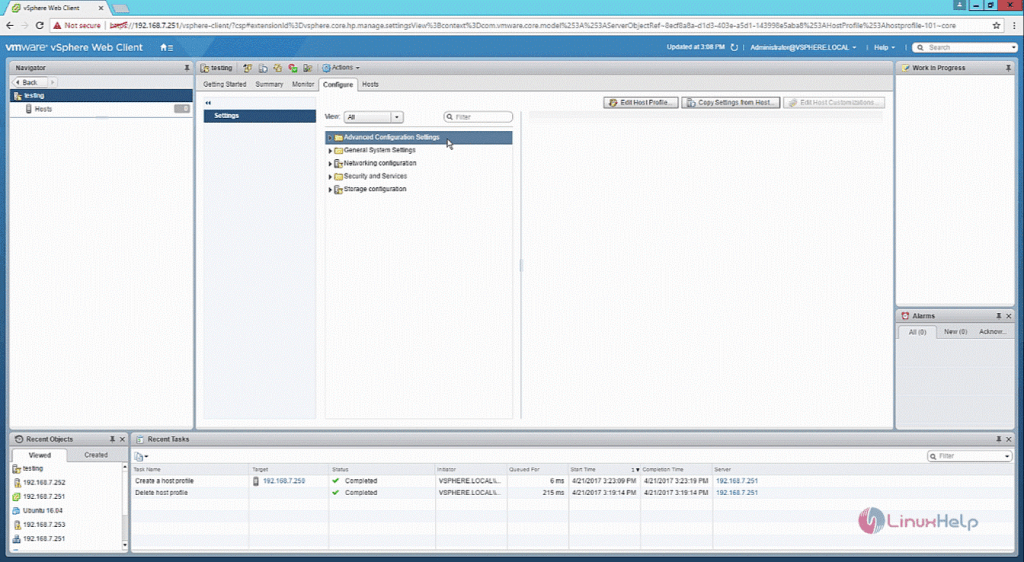Viewport: 1024px width, 562px height.
Task: Switch to the Summary tab
Action: click(x=269, y=84)
